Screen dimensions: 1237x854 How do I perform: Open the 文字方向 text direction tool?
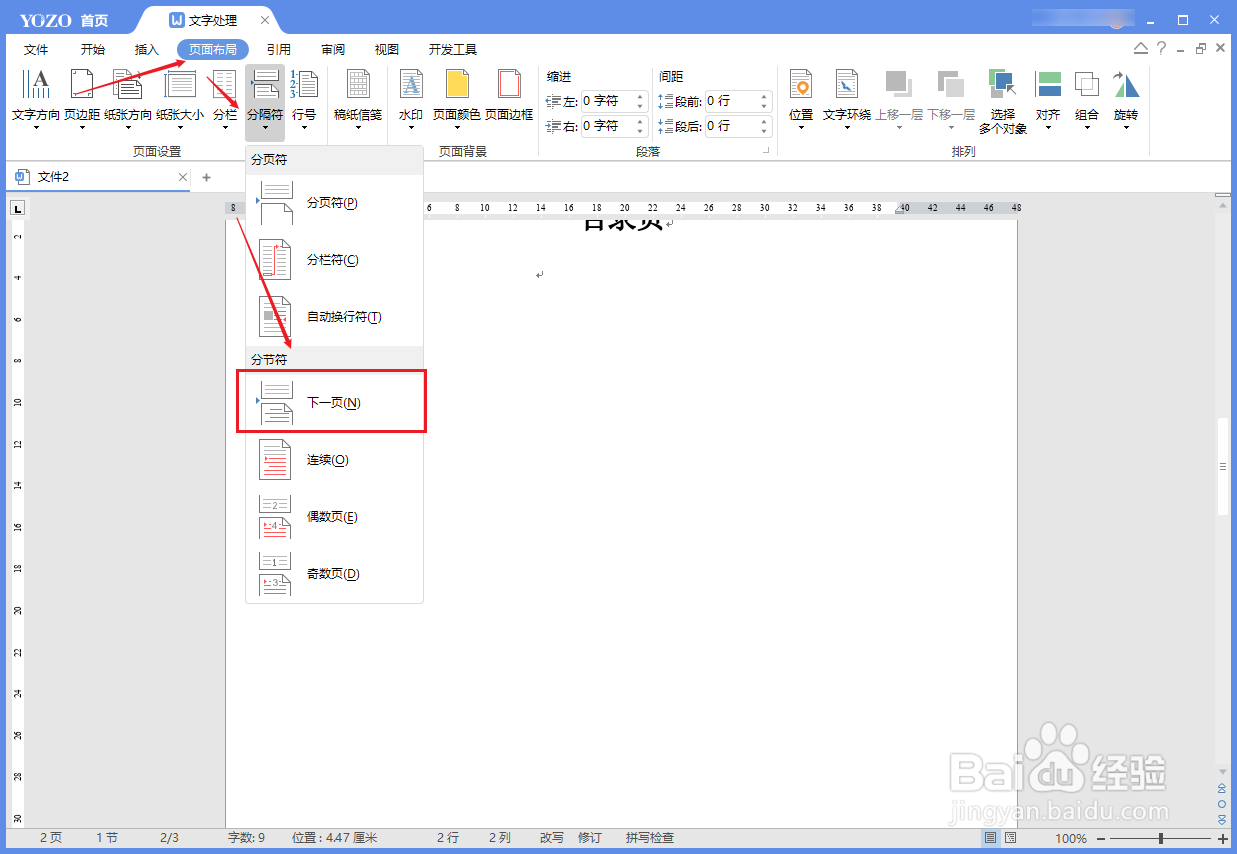[x=36, y=100]
